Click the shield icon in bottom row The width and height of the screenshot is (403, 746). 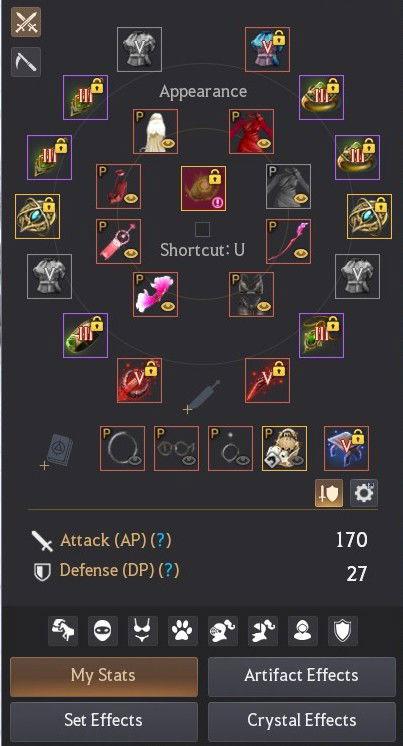pos(343,631)
